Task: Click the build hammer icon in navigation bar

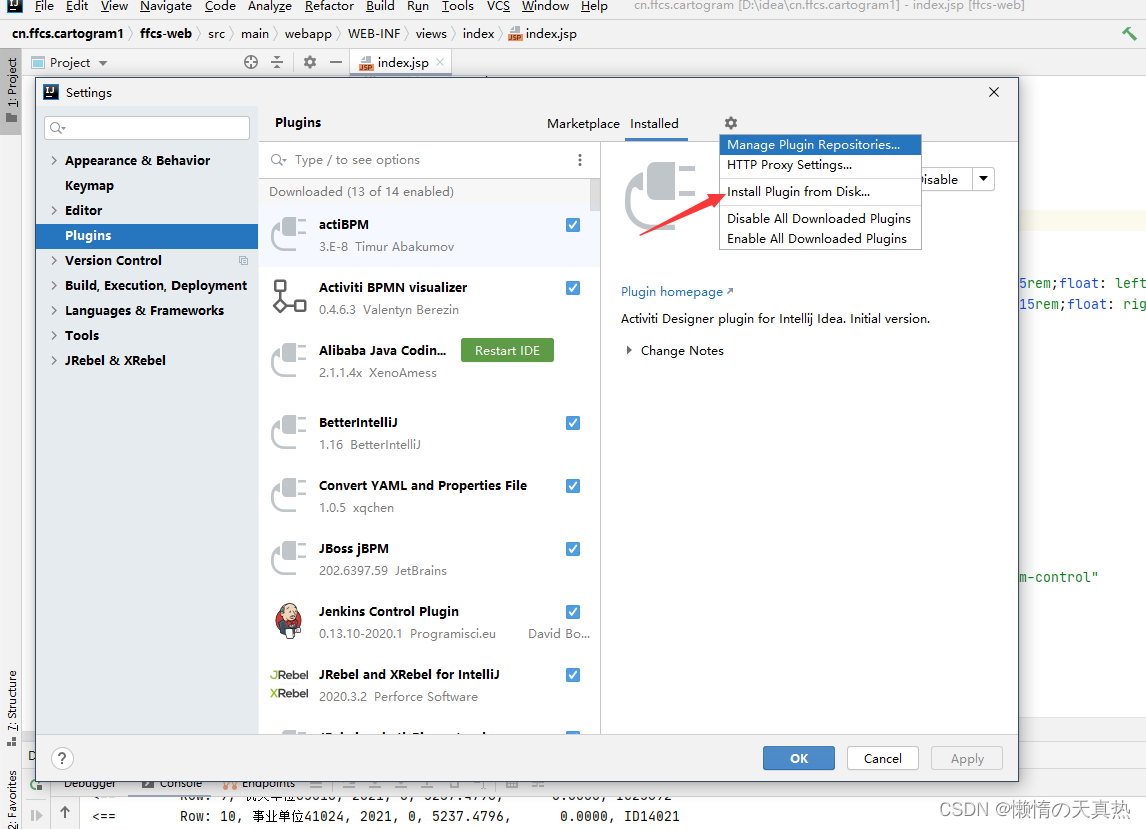Action: pos(1129,34)
